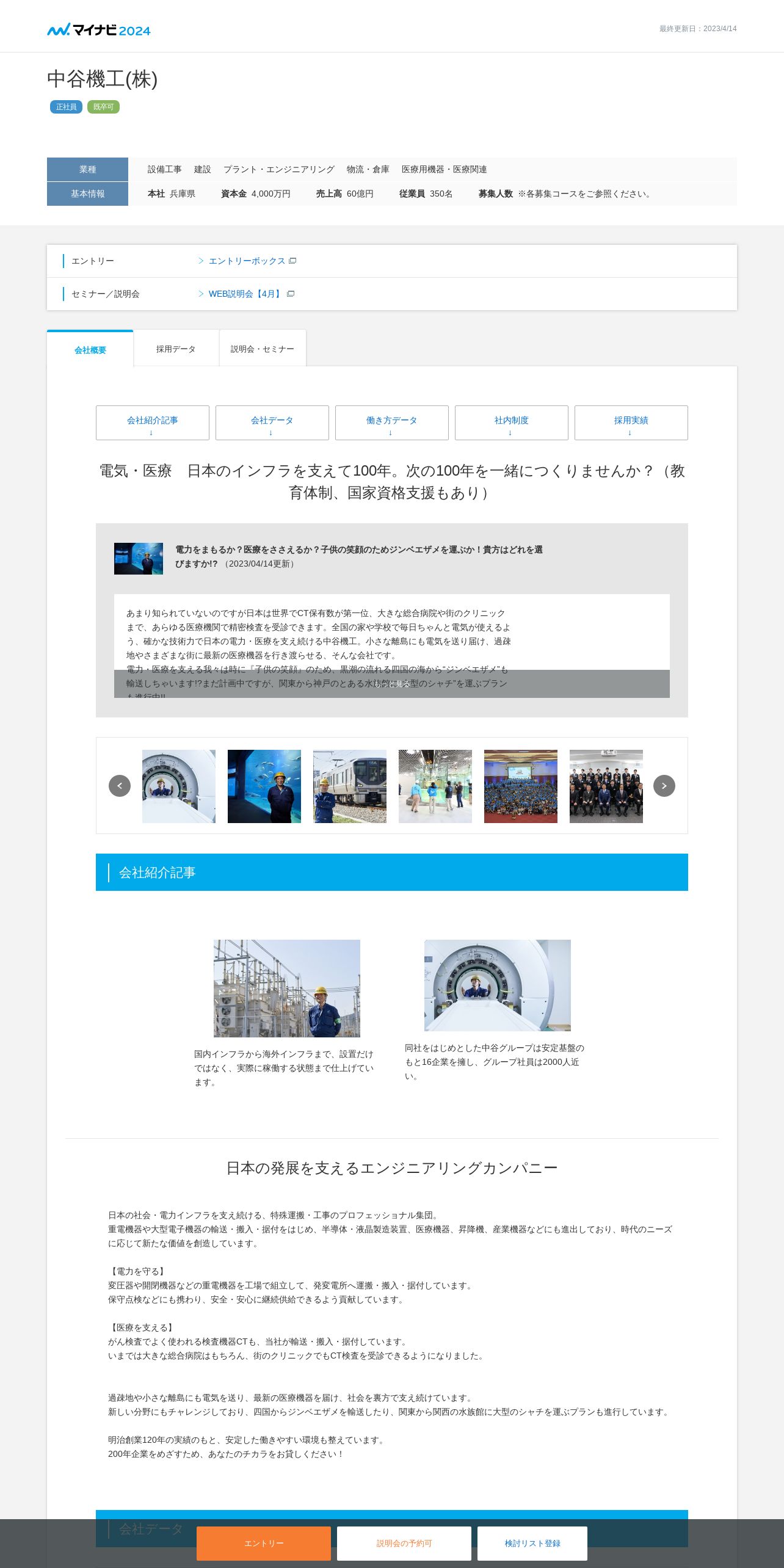Click the 【電力を守る】 paragraph heading
Viewport: 784px width, 1568px height.
pos(138,1271)
